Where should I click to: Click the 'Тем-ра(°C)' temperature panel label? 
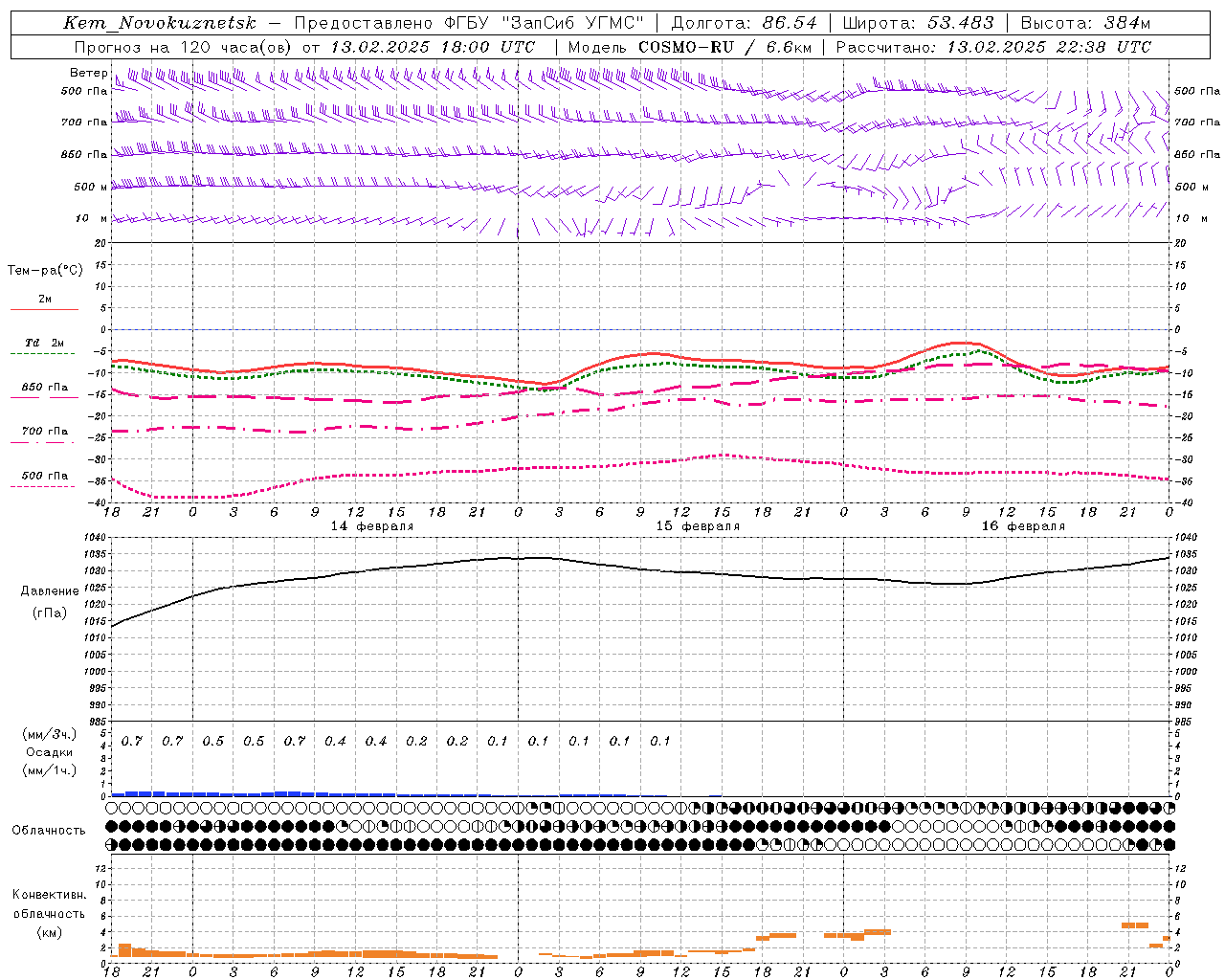click(x=45, y=271)
